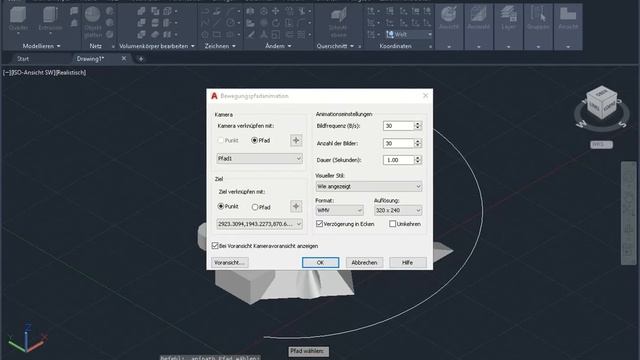Expand the Volumenkörper bearbeiten panel
The height and width of the screenshot is (360, 640).
(x=157, y=46)
